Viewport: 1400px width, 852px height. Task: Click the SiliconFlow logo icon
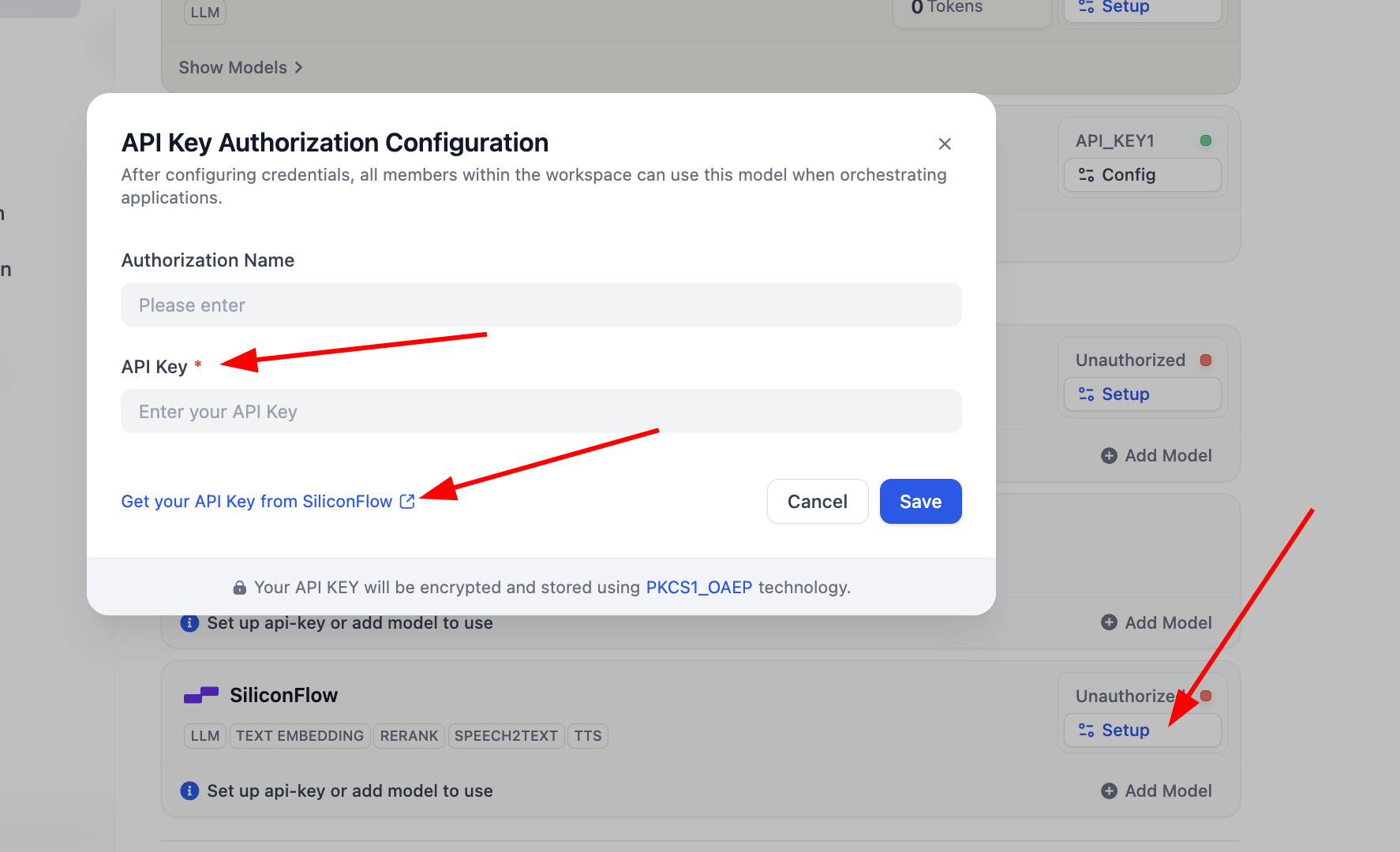(x=201, y=695)
